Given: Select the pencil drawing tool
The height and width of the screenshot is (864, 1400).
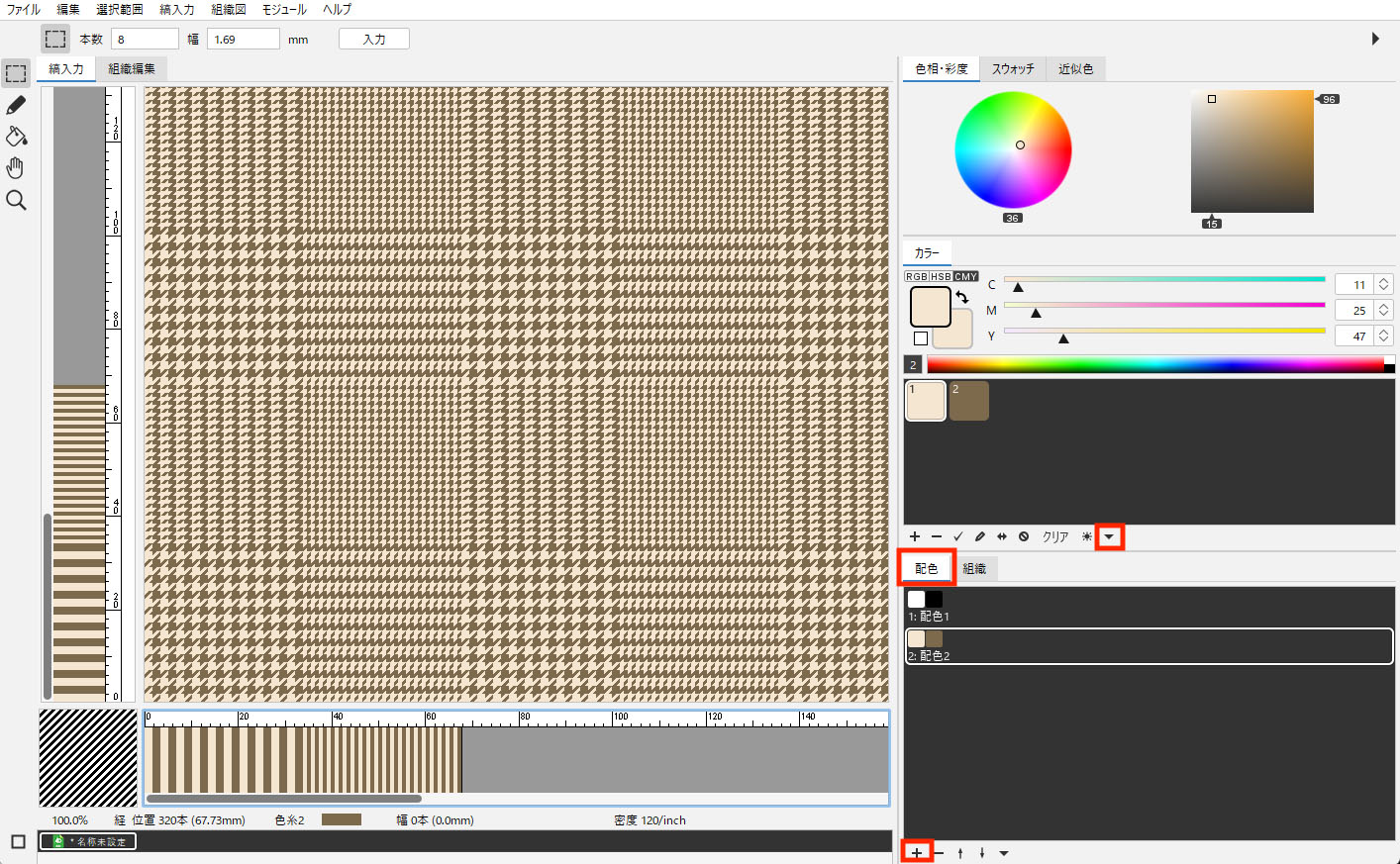Looking at the screenshot, I should tap(16, 105).
